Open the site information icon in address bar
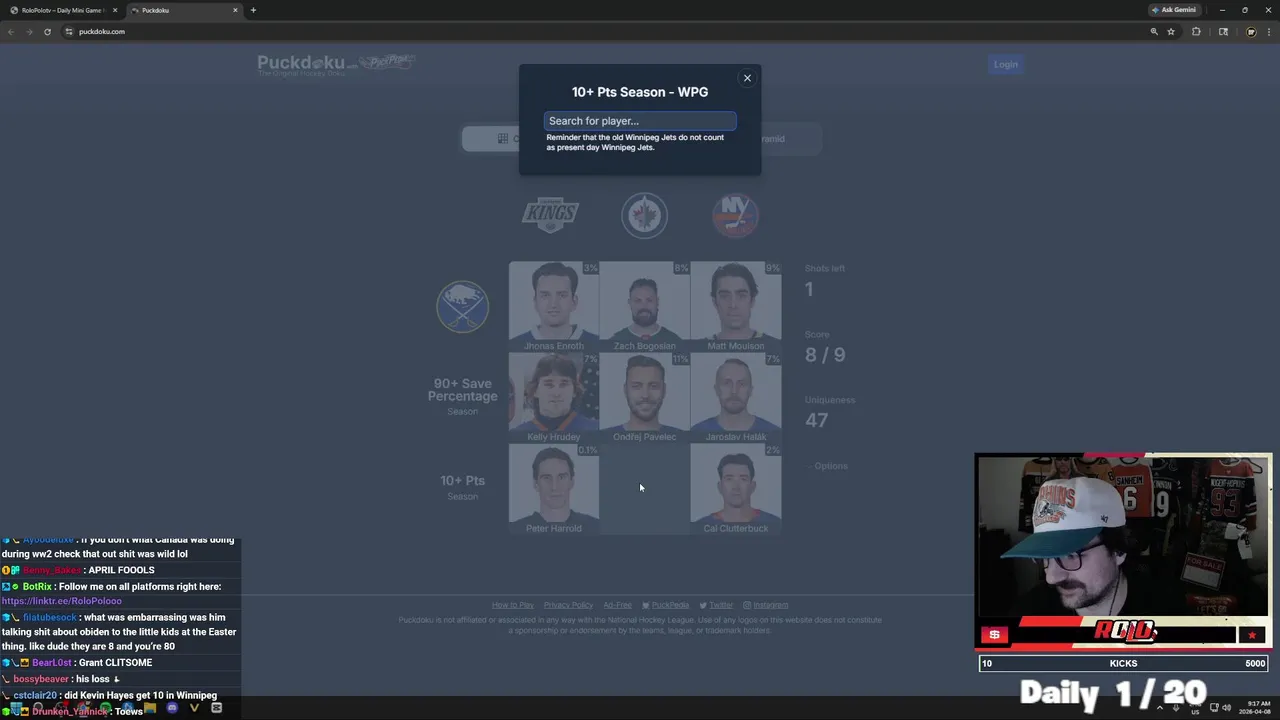Screen dimensions: 1280x720 pyautogui.click(x=69, y=31)
